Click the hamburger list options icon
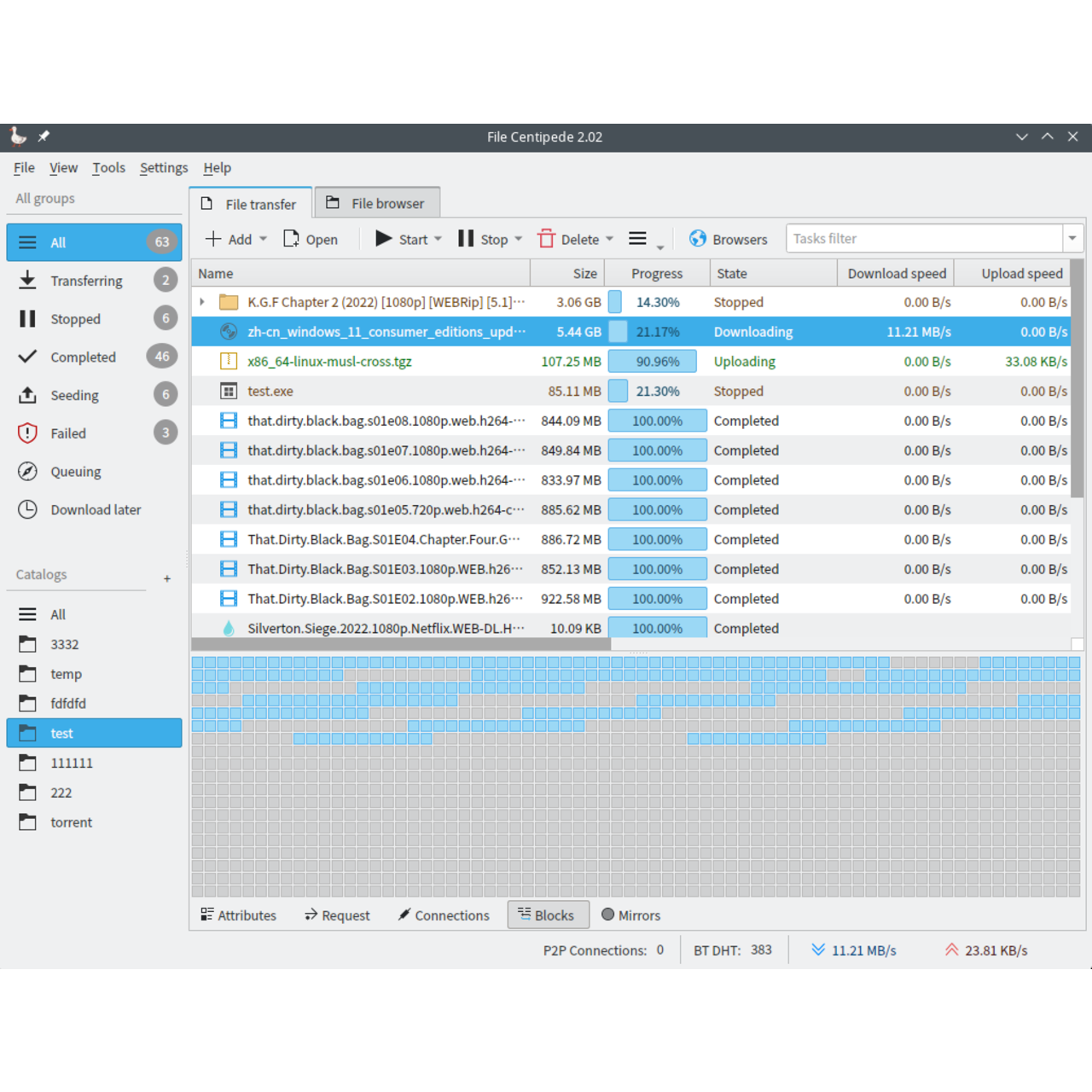This screenshot has width=1092, height=1092. tap(637, 239)
